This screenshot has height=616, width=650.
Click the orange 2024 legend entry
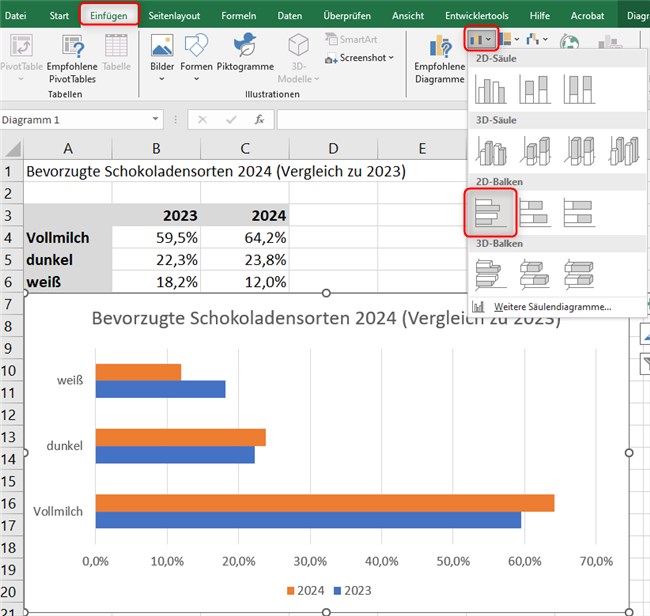(305, 591)
